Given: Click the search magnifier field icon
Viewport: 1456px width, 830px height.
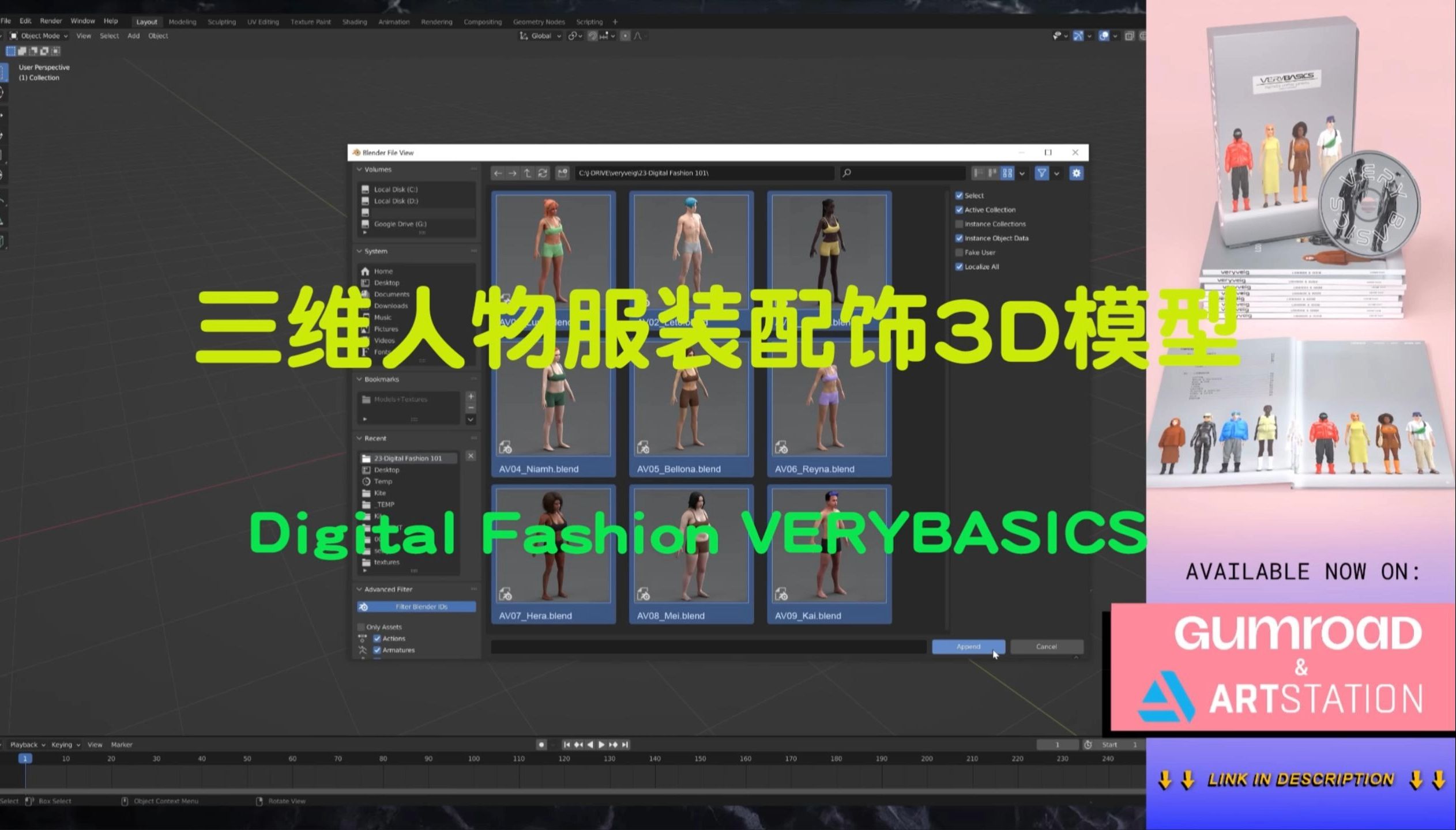Looking at the screenshot, I should coord(846,173).
